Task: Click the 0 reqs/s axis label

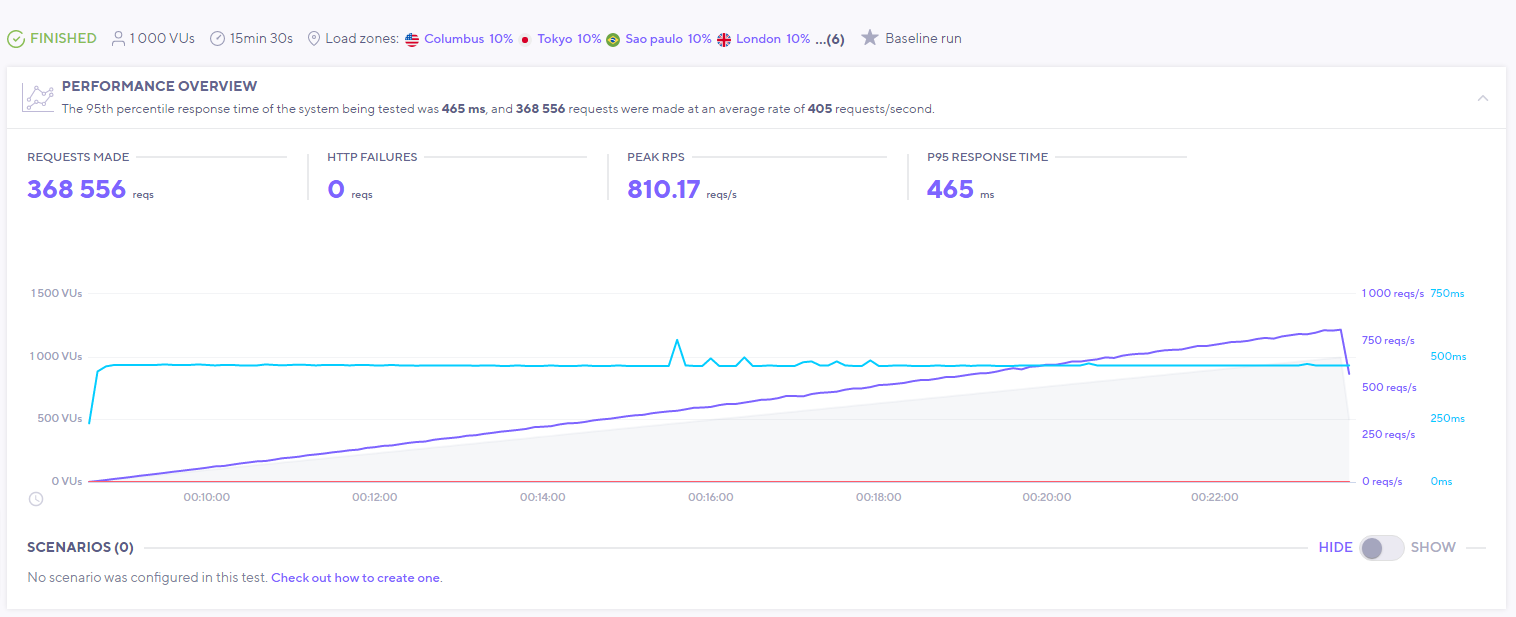Action: coord(1382,481)
